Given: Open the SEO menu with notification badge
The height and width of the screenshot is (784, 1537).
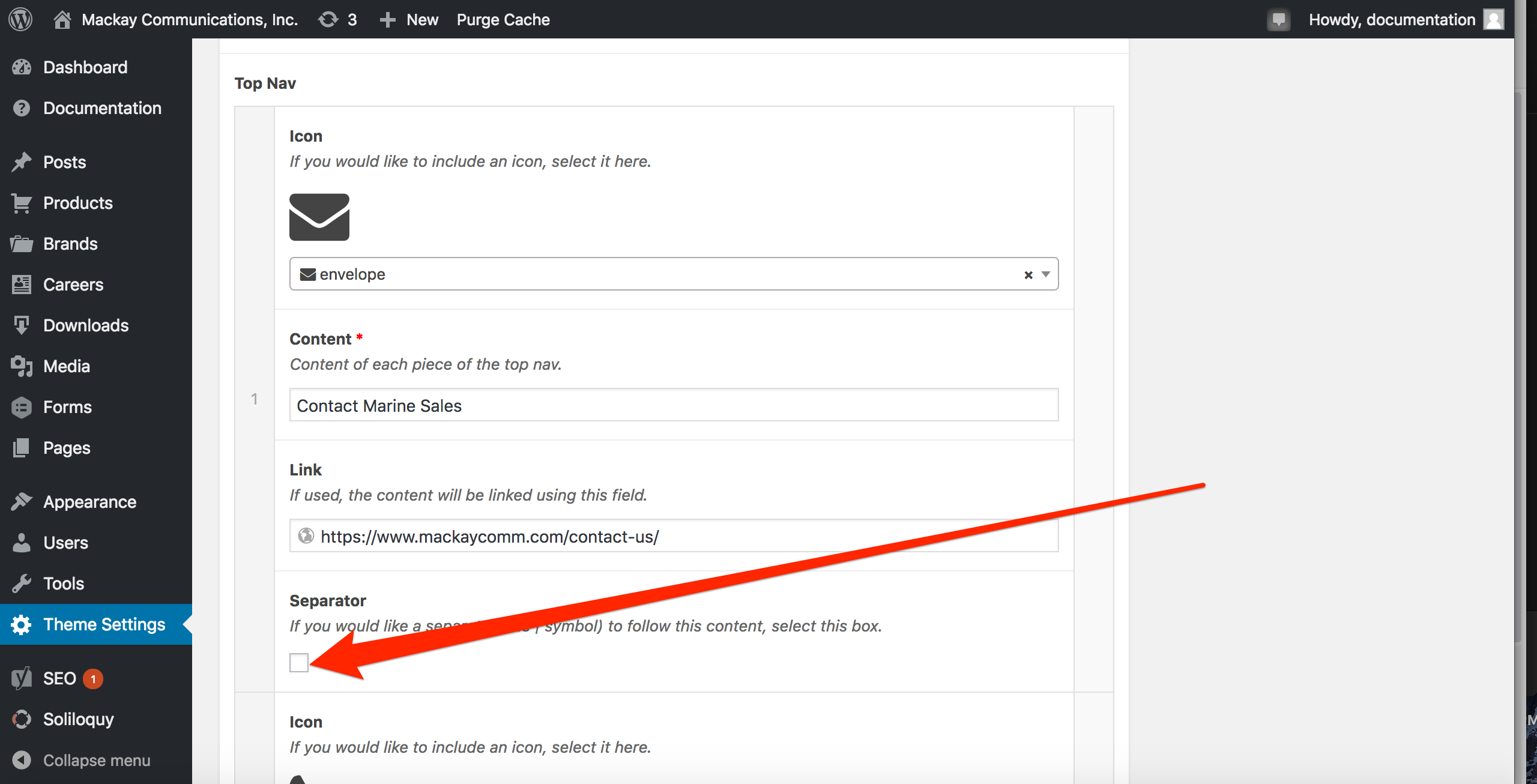Looking at the screenshot, I should coord(59,678).
